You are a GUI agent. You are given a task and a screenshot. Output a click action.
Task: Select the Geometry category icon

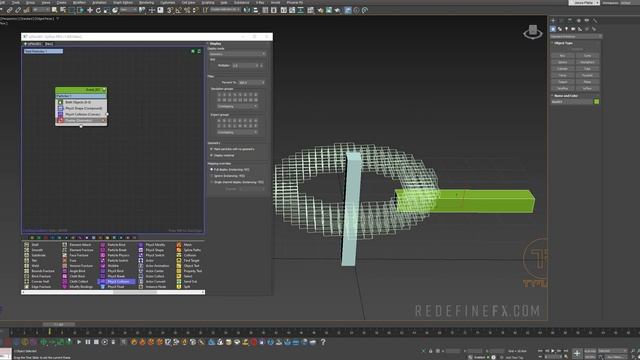pos(553,29)
